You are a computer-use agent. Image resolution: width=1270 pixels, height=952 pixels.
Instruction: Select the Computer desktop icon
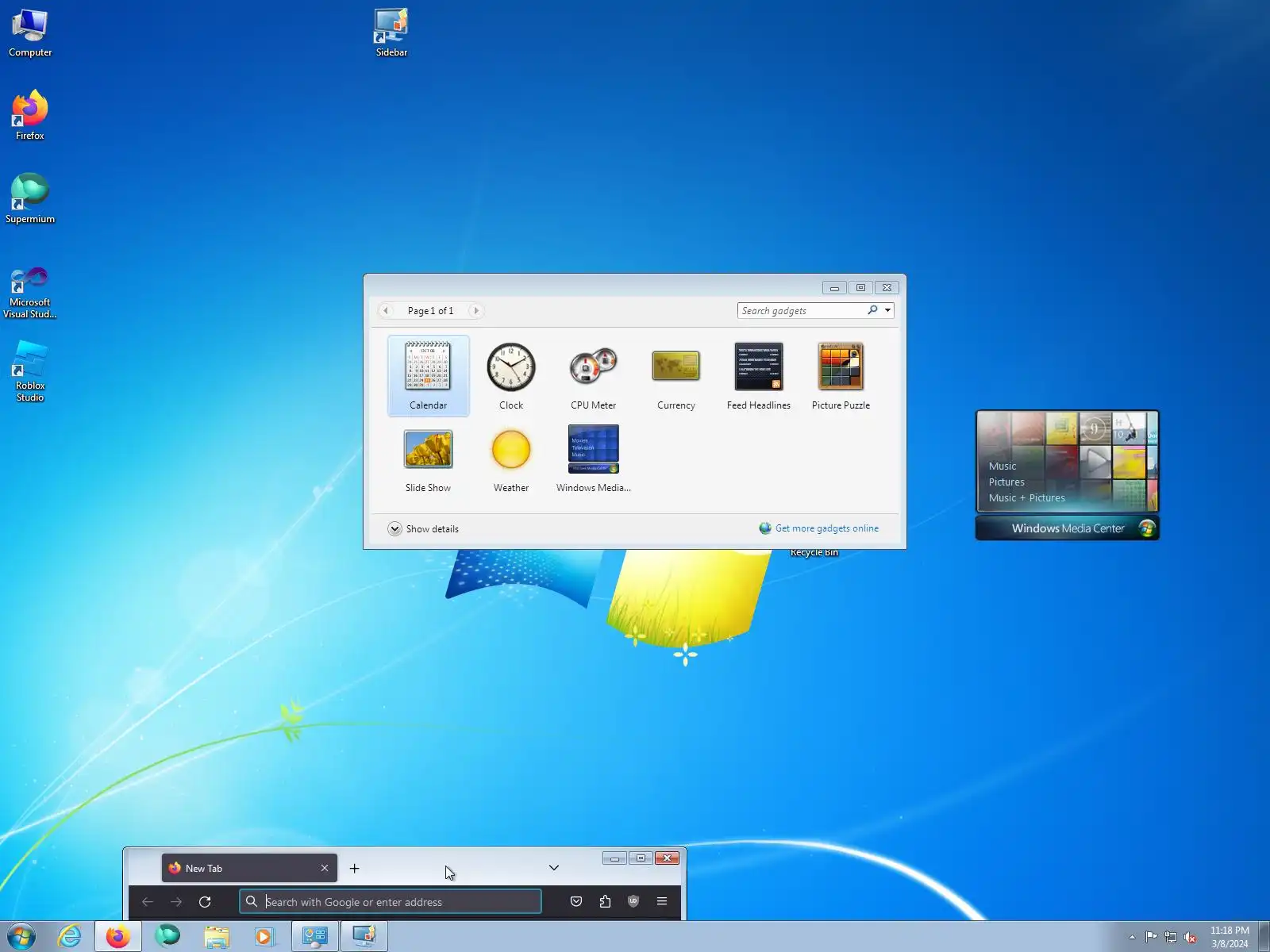point(30,33)
